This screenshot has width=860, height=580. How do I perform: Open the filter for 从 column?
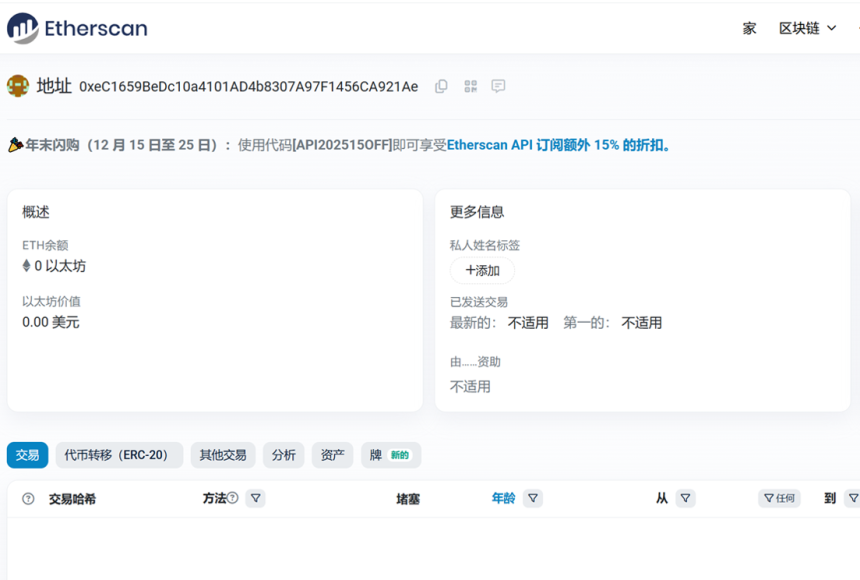click(x=685, y=498)
